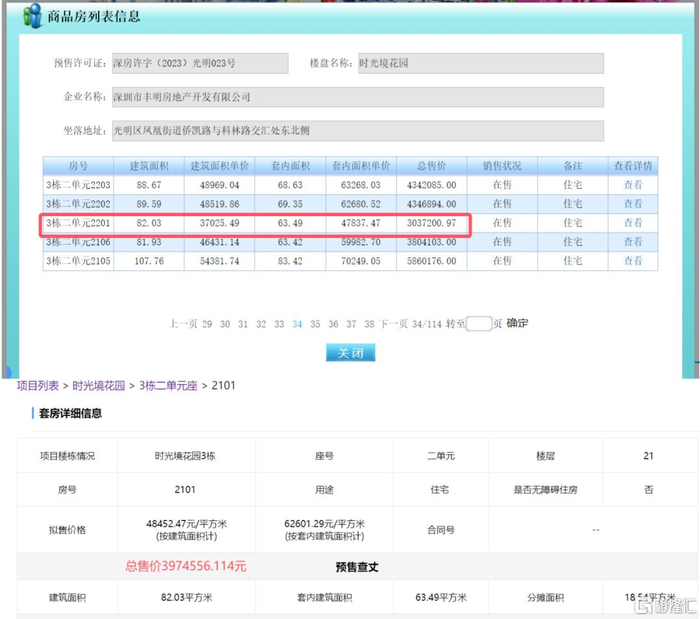Select page 38 in pagination

[369, 324]
